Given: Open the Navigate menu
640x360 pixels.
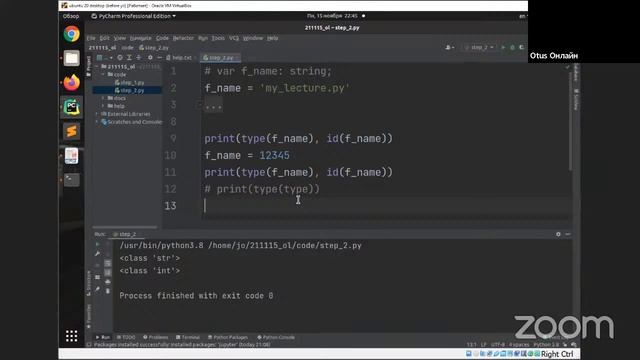Looking at the screenshot, I should [x=140, y=38].
